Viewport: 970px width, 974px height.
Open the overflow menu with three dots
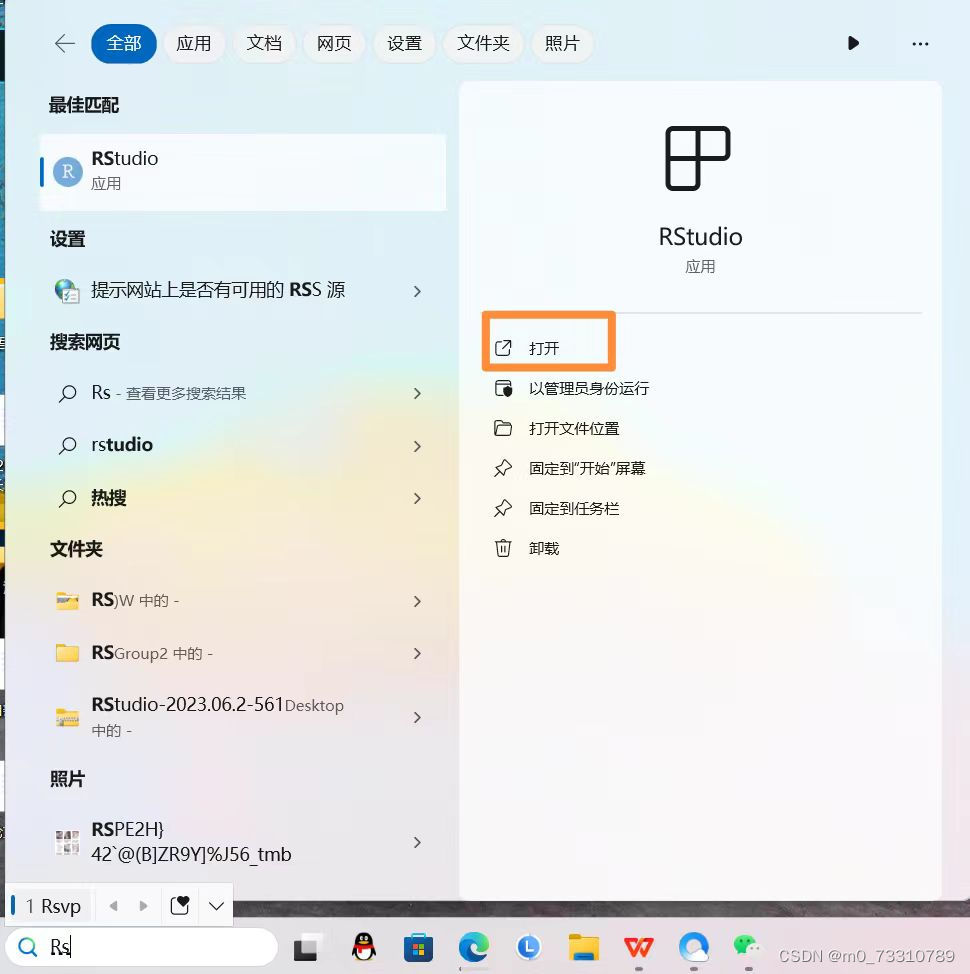920,43
